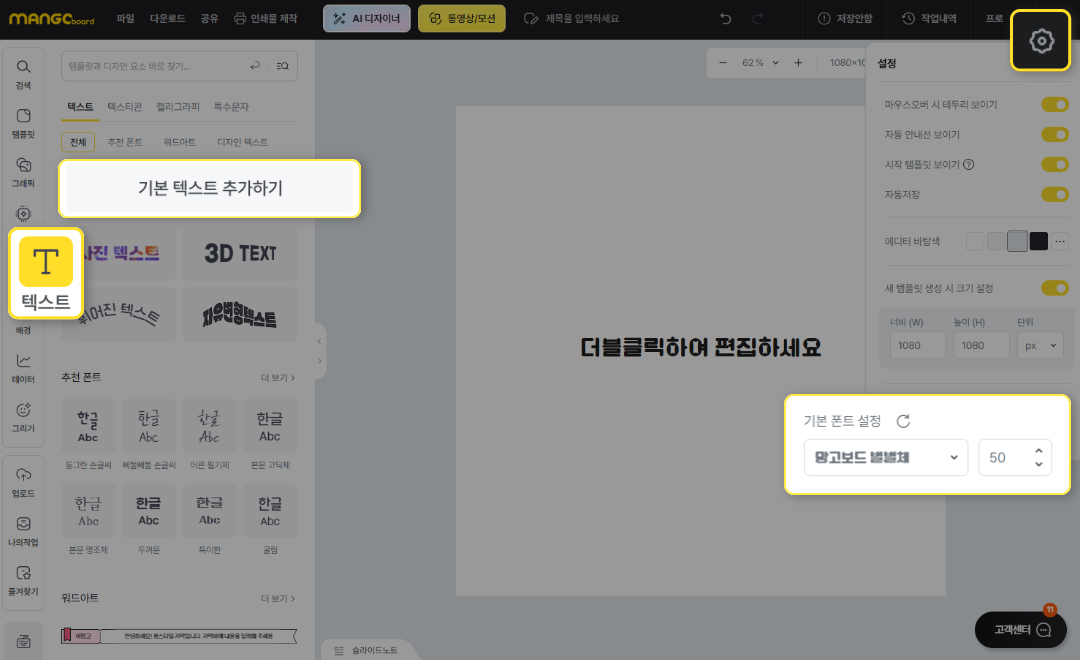Screen dimensions: 1080x660
Task: Toggle 마우스오버 시 테두리 보이기 switch
Action: pos(1054,104)
